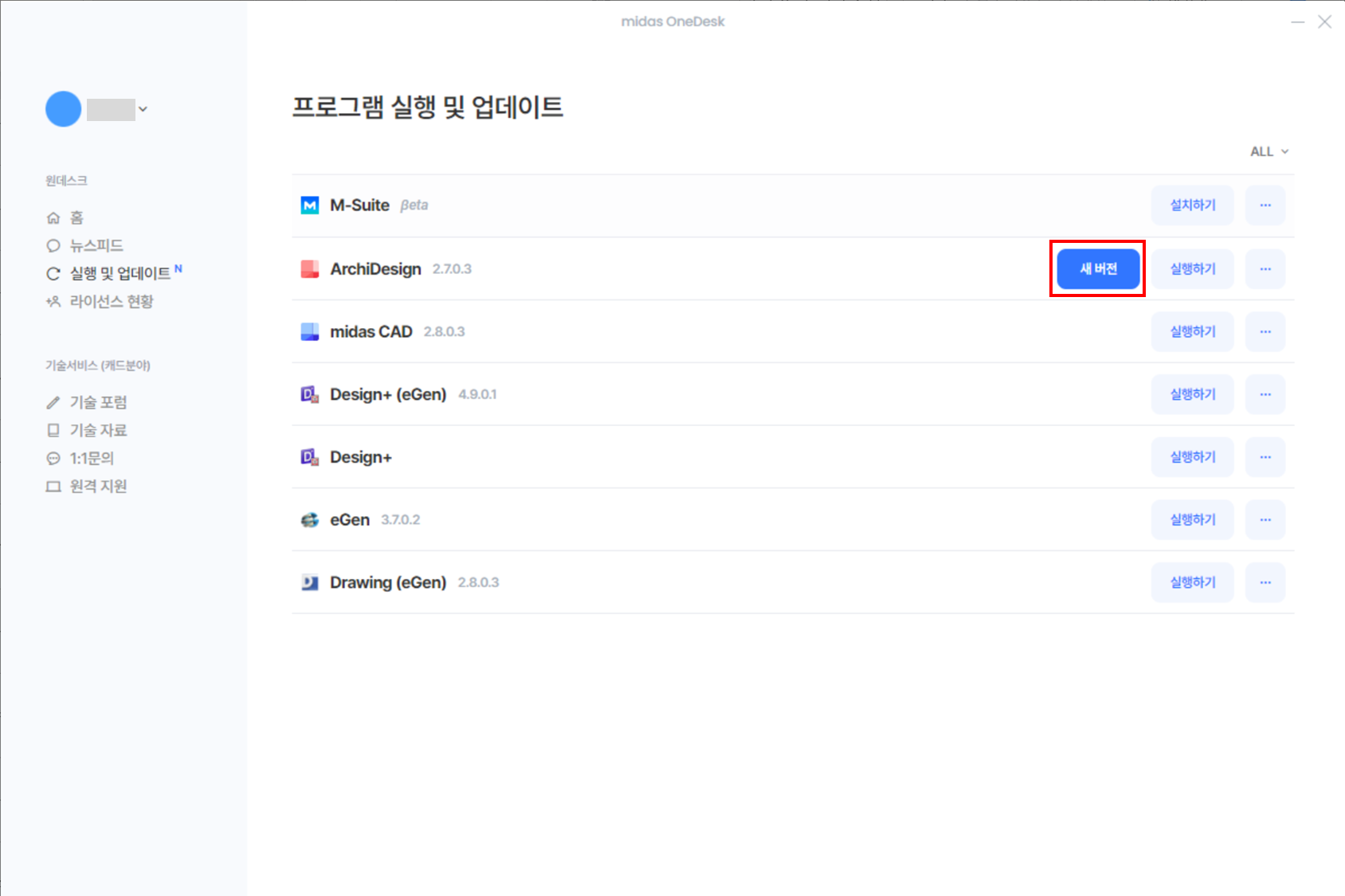Click the Drawing (eGen) program icon
1345x896 pixels.
pos(310,583)
